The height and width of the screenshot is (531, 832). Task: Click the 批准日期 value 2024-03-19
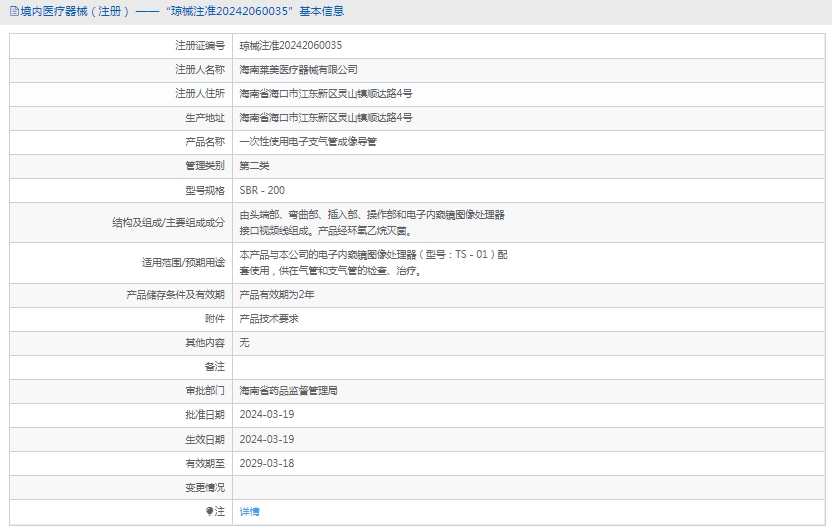click(266, 415)
